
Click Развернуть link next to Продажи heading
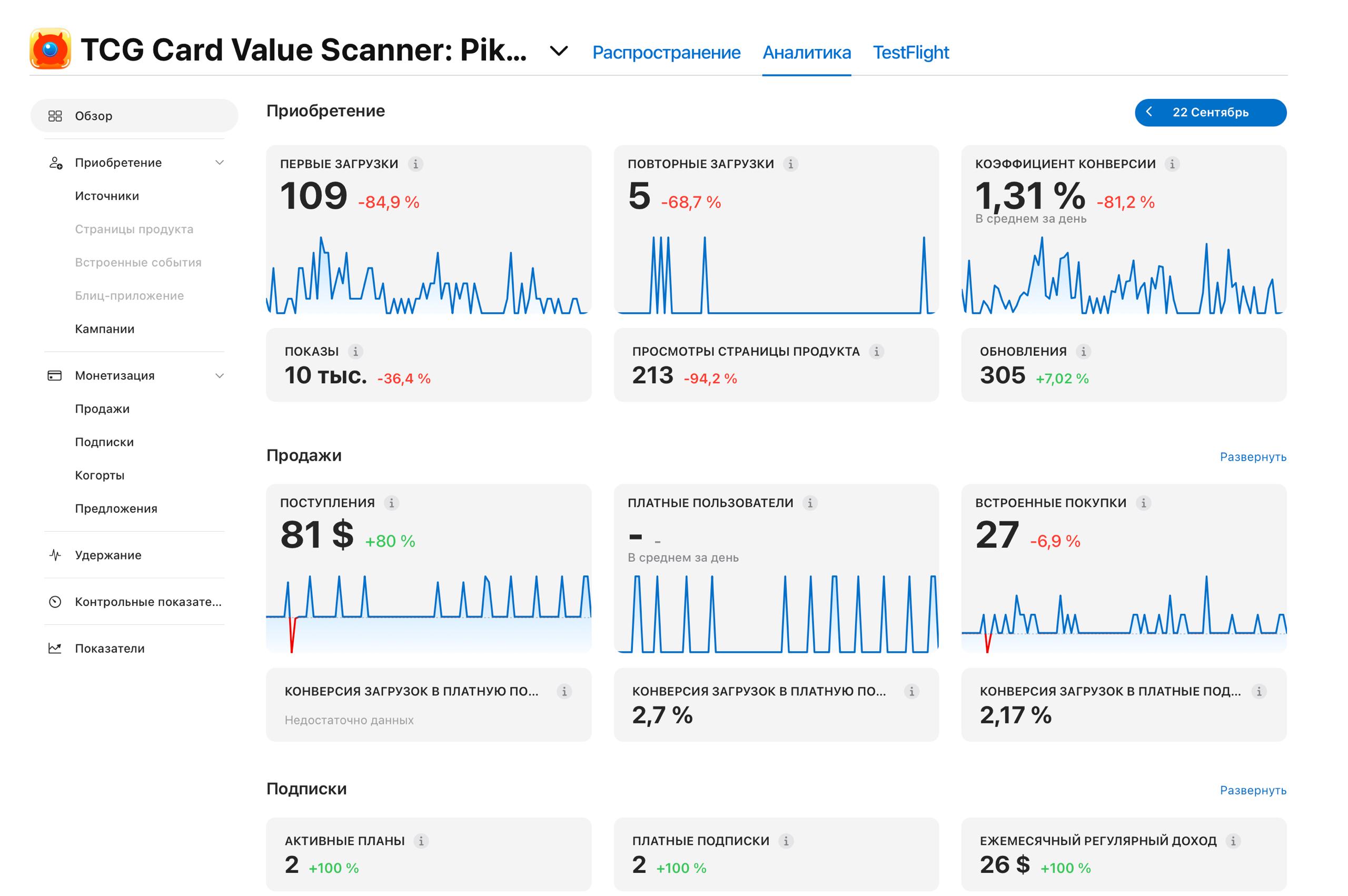pos(1253,457)
